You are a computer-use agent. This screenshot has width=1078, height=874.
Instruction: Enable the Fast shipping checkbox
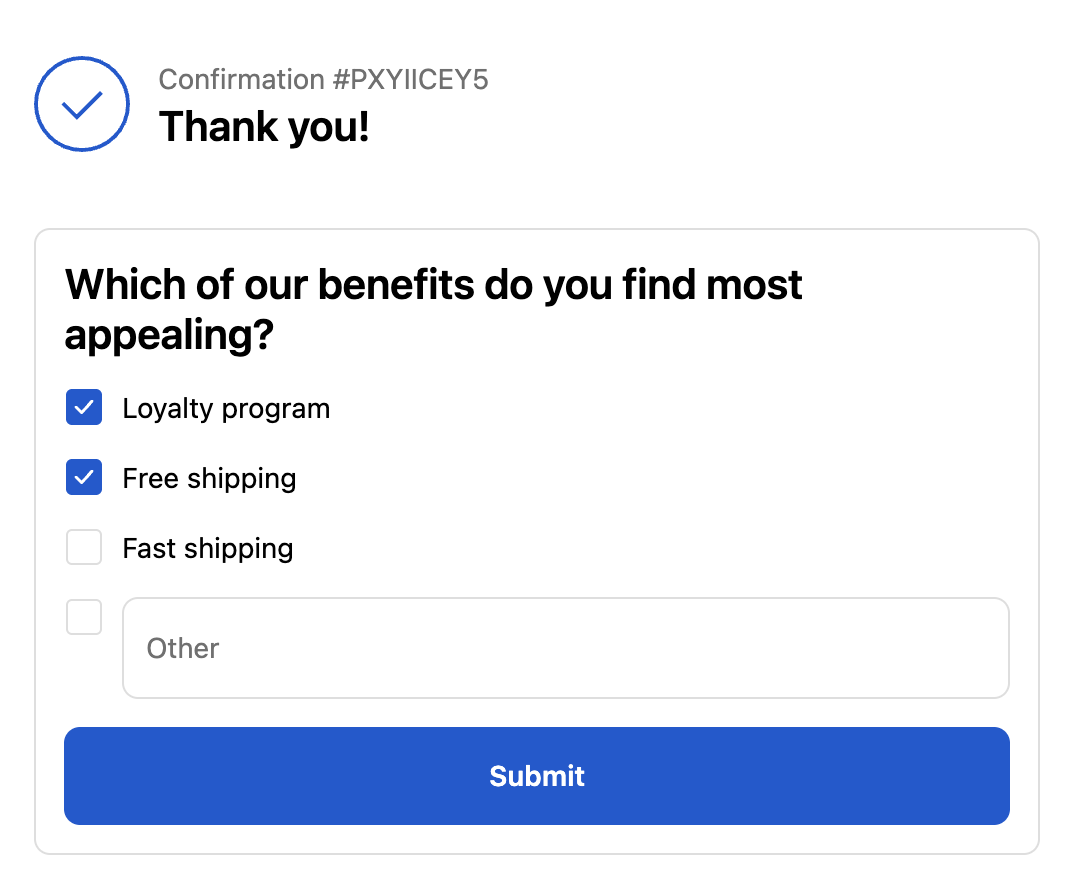pyautogui.click(x=84, y=548)
